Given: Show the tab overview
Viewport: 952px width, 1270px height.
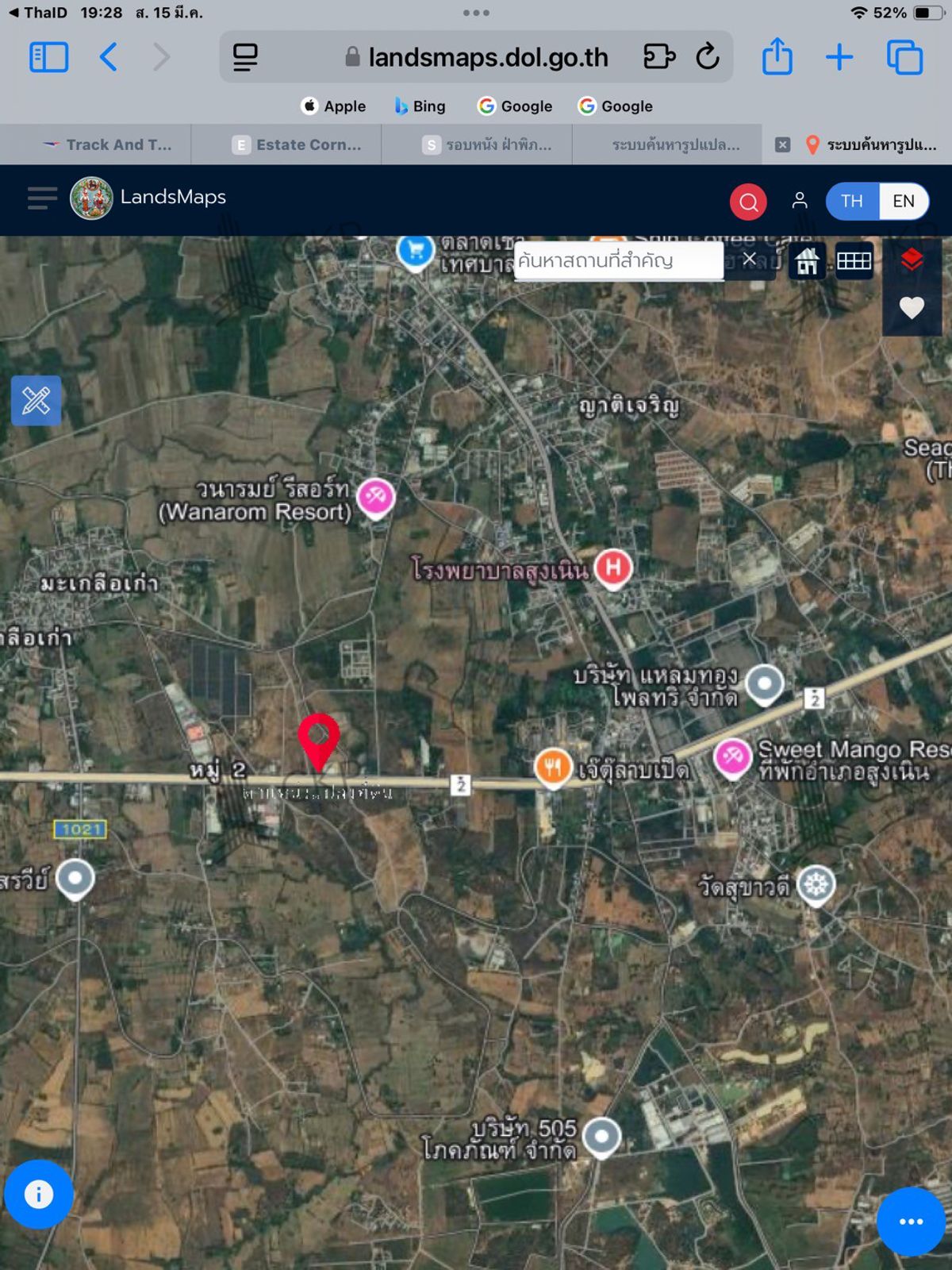Looking at the screenshot, I should click(904, 57).
